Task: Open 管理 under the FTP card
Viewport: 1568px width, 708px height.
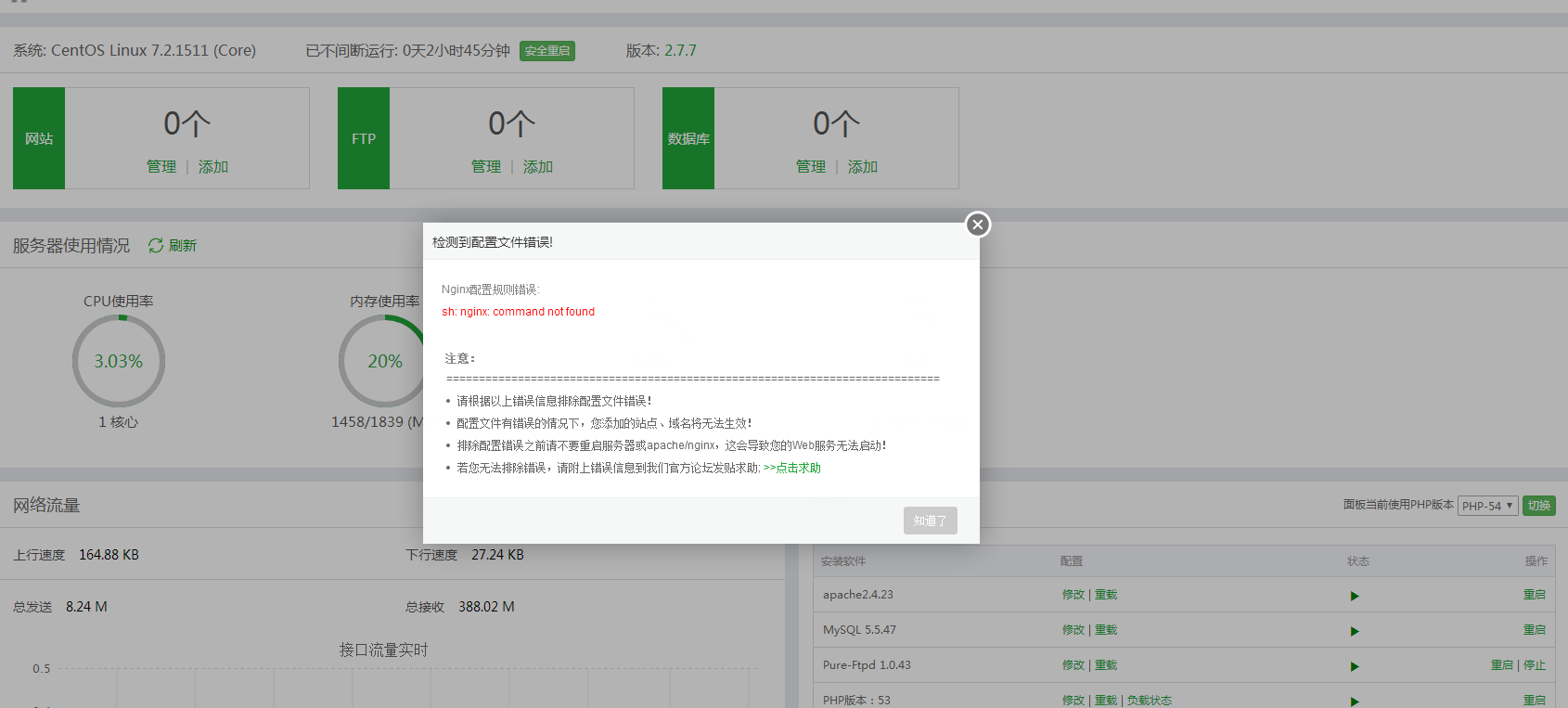Action: [x=486, y=166]
